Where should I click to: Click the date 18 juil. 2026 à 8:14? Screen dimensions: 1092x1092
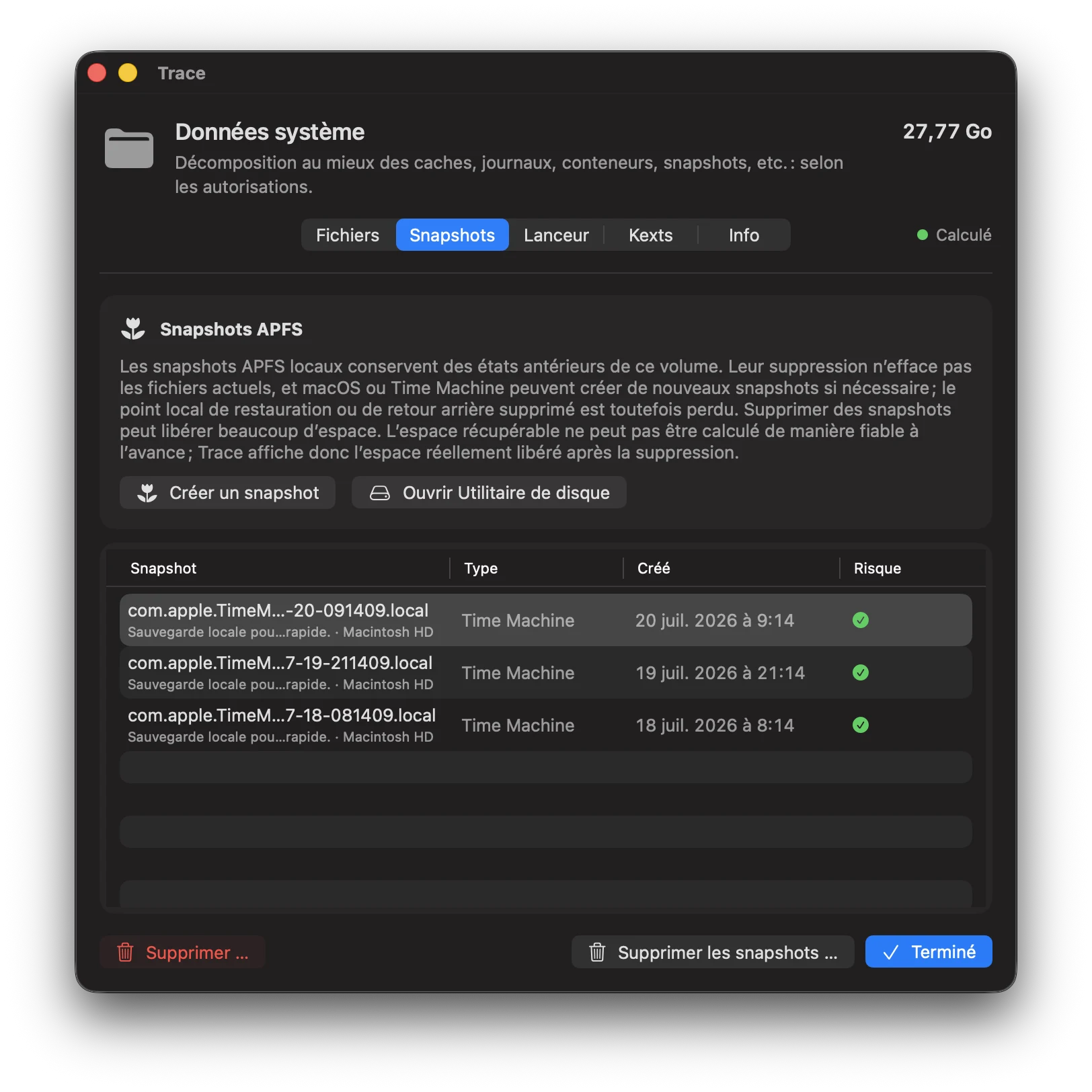click(x=715, y=725)
